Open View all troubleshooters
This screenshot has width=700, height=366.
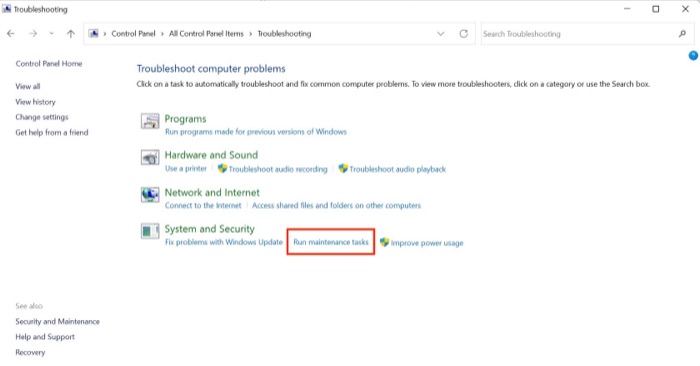pyautogui.click(x=28, y=86)
